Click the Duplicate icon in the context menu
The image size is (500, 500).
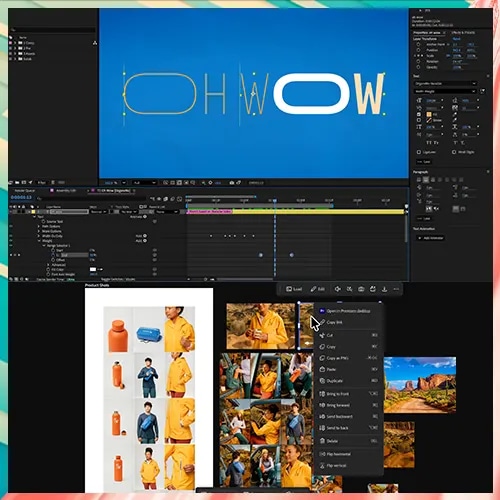coord(322,381)
